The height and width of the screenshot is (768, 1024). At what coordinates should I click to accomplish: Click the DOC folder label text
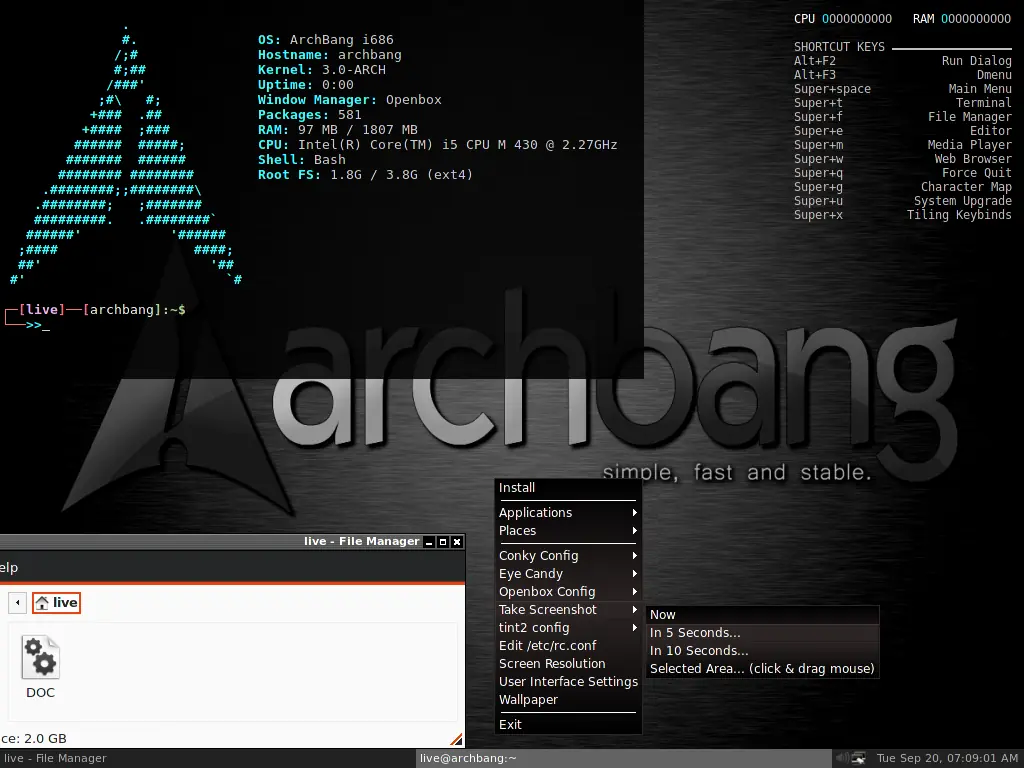coord(40,693)
